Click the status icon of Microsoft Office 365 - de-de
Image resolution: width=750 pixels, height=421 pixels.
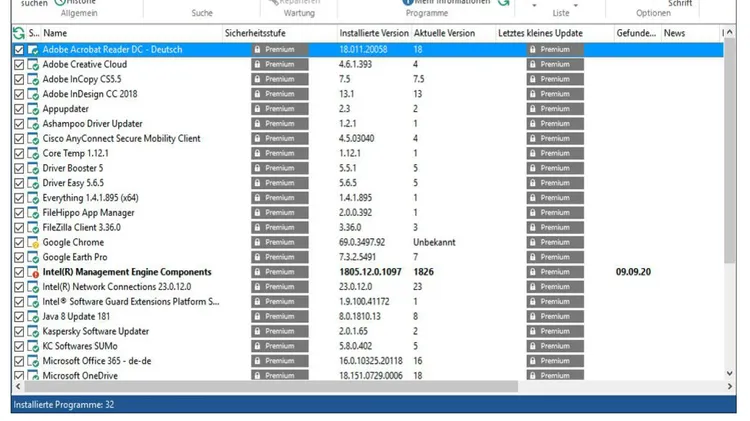pos(33,361)
